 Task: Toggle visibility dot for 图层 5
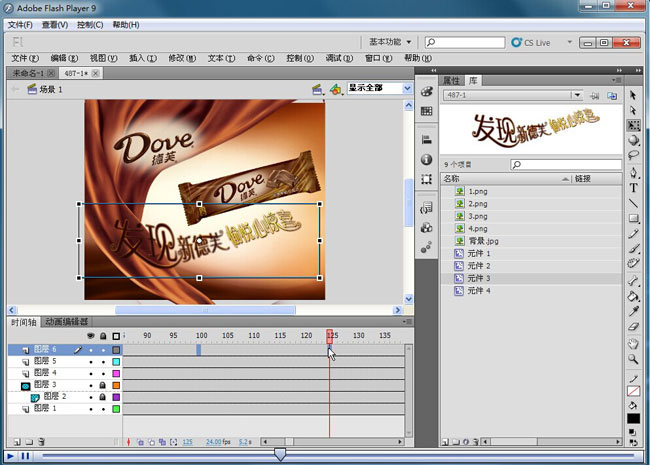91,362
